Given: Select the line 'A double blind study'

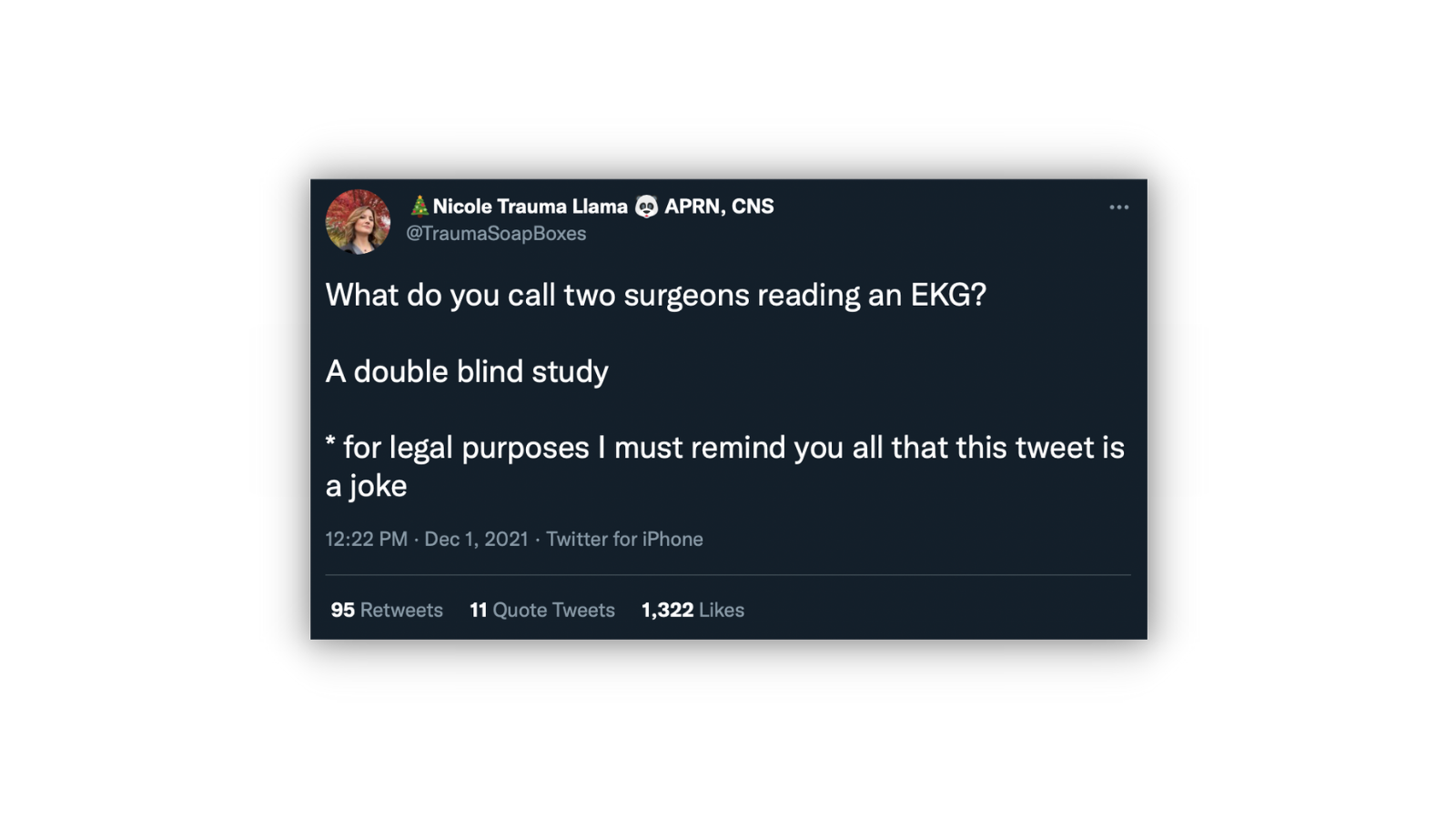Looking at the screenshot, I should (467, 371).
